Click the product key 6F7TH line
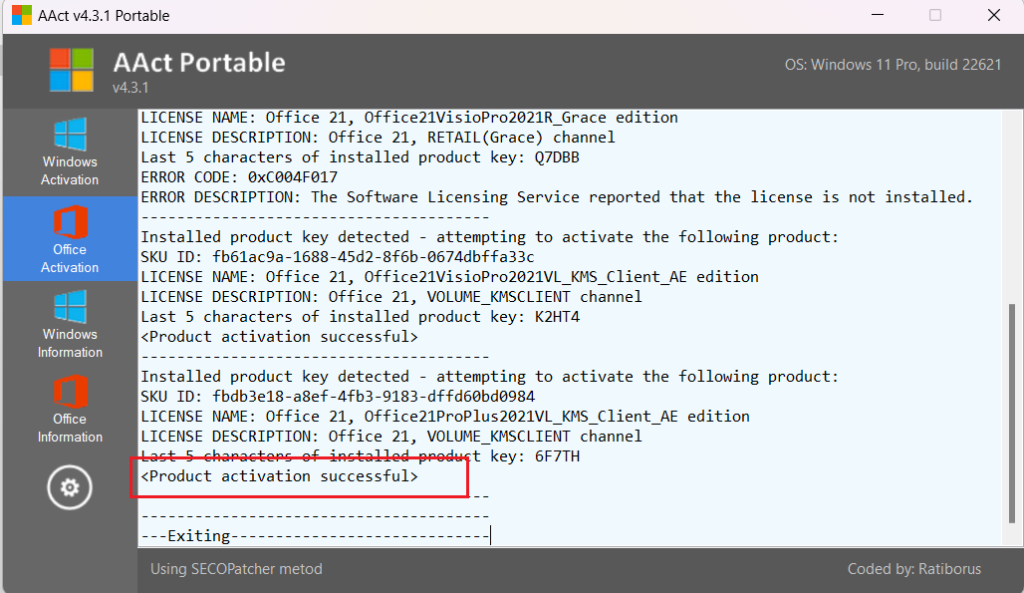The image size is (1024, 593). click(360, 457)
